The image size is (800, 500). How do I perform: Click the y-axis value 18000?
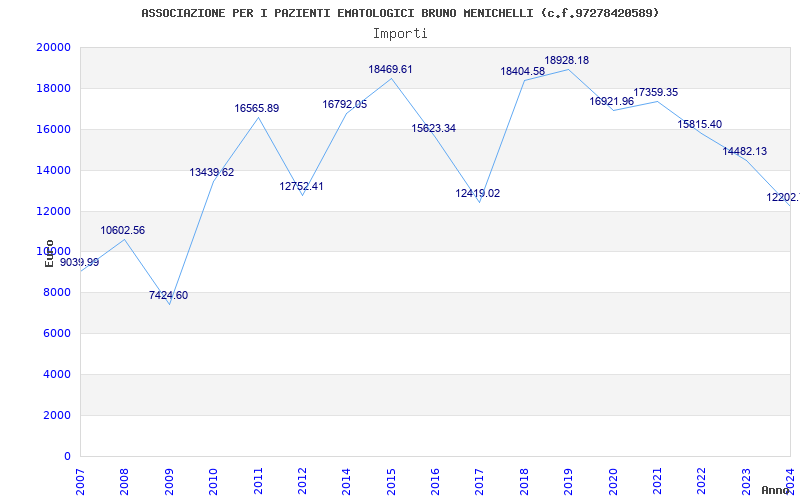(53, 88)
